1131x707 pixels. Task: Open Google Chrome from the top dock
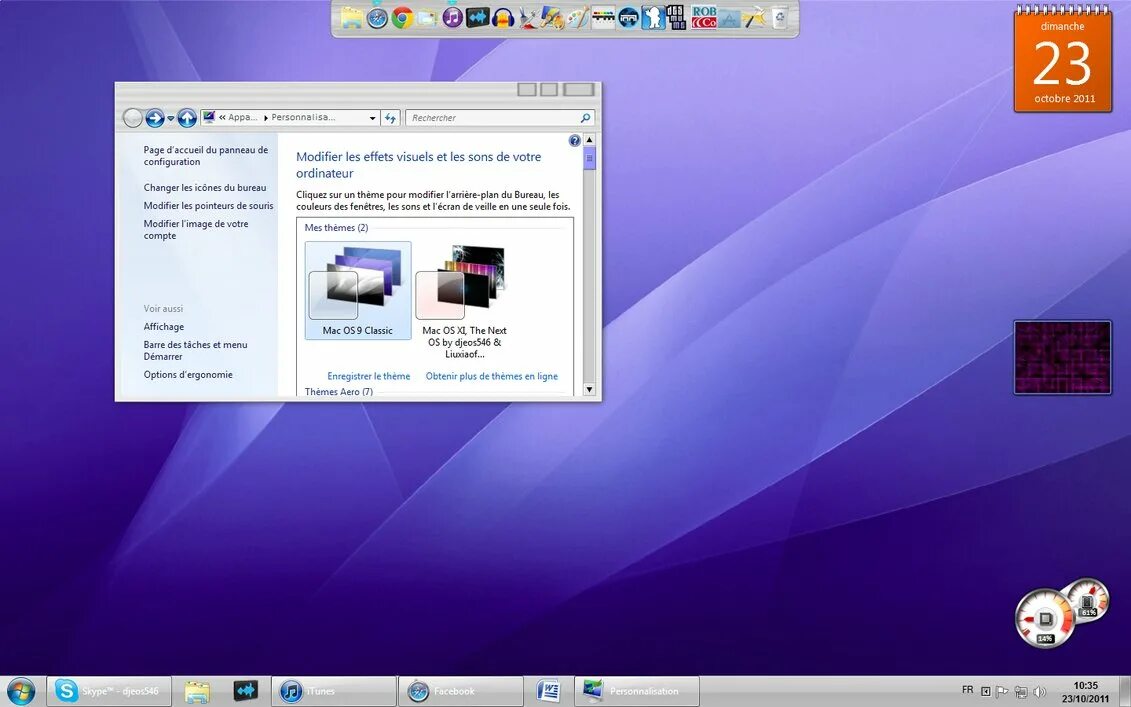pos(402,17)
